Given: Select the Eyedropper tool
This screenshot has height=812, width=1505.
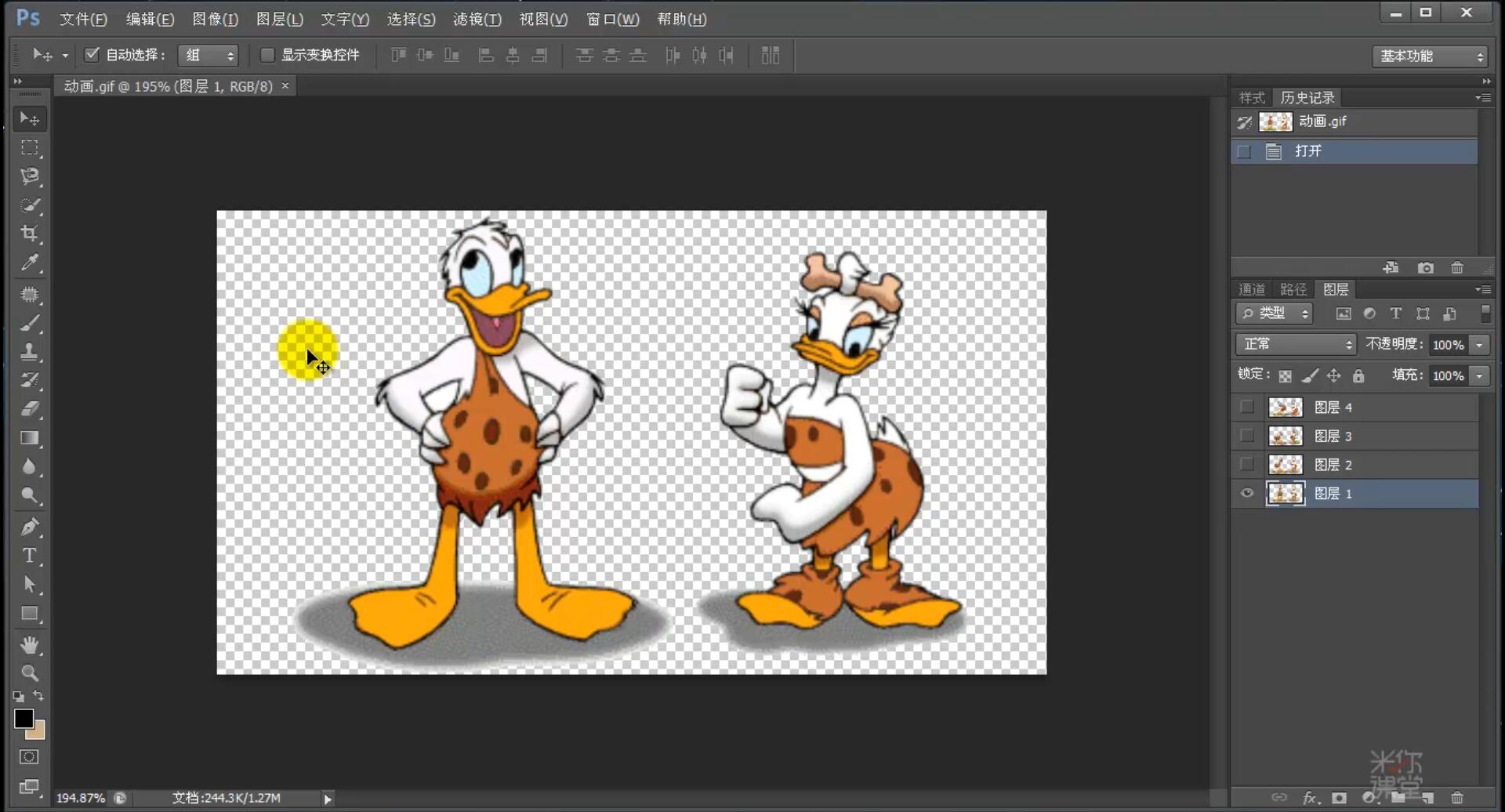Looking at the screenshot, I should tap(30, 263).
